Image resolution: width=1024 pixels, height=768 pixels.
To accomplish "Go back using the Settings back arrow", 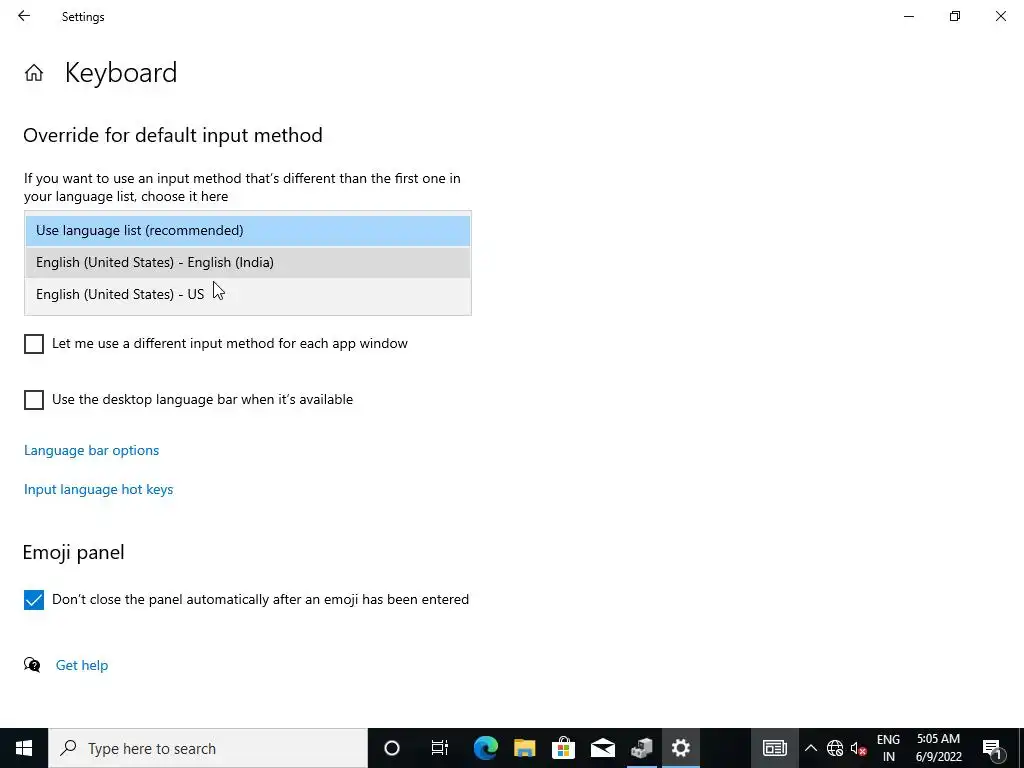I will coord(24,16).
